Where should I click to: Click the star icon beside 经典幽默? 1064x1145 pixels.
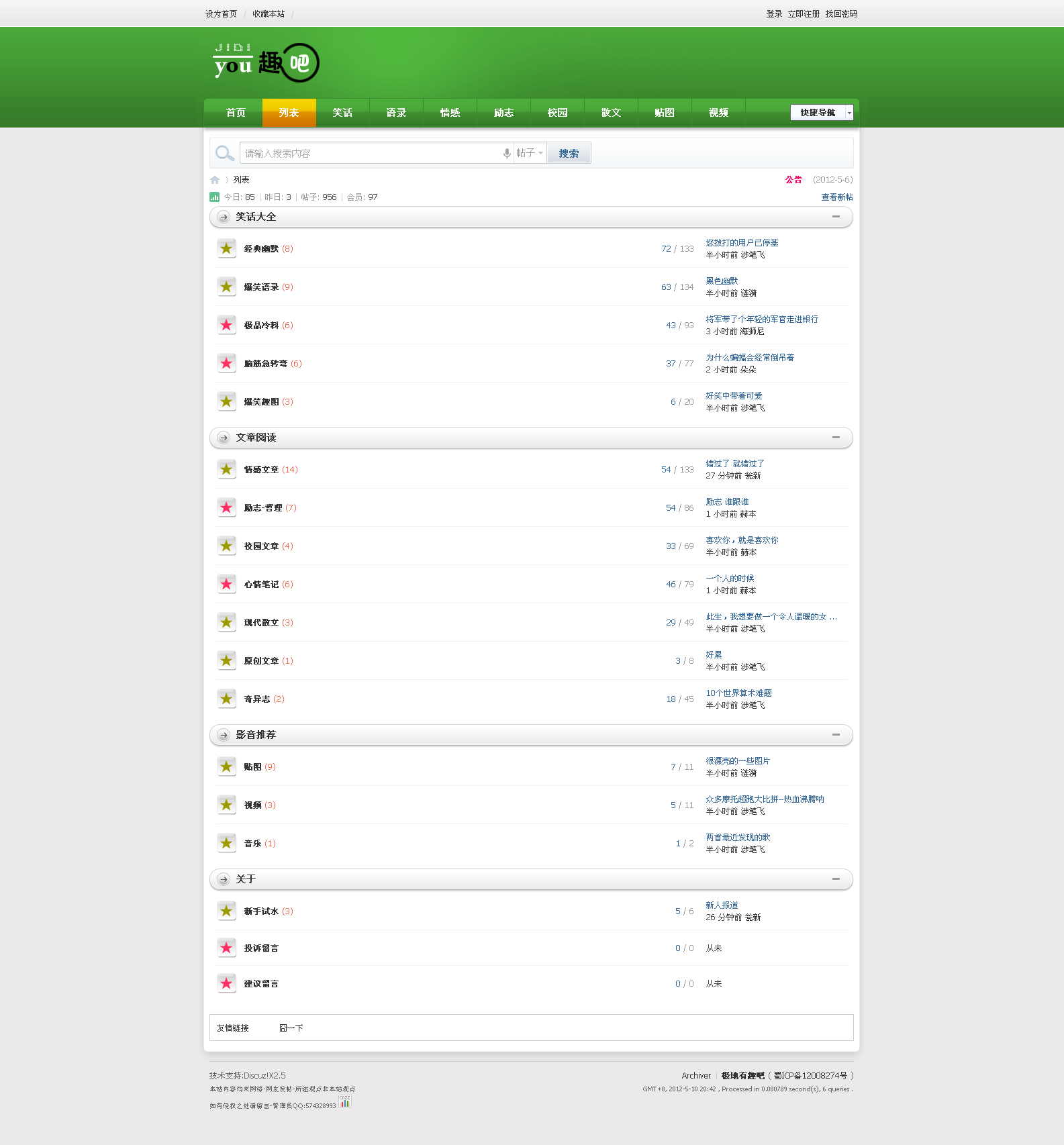pos(226,248)
